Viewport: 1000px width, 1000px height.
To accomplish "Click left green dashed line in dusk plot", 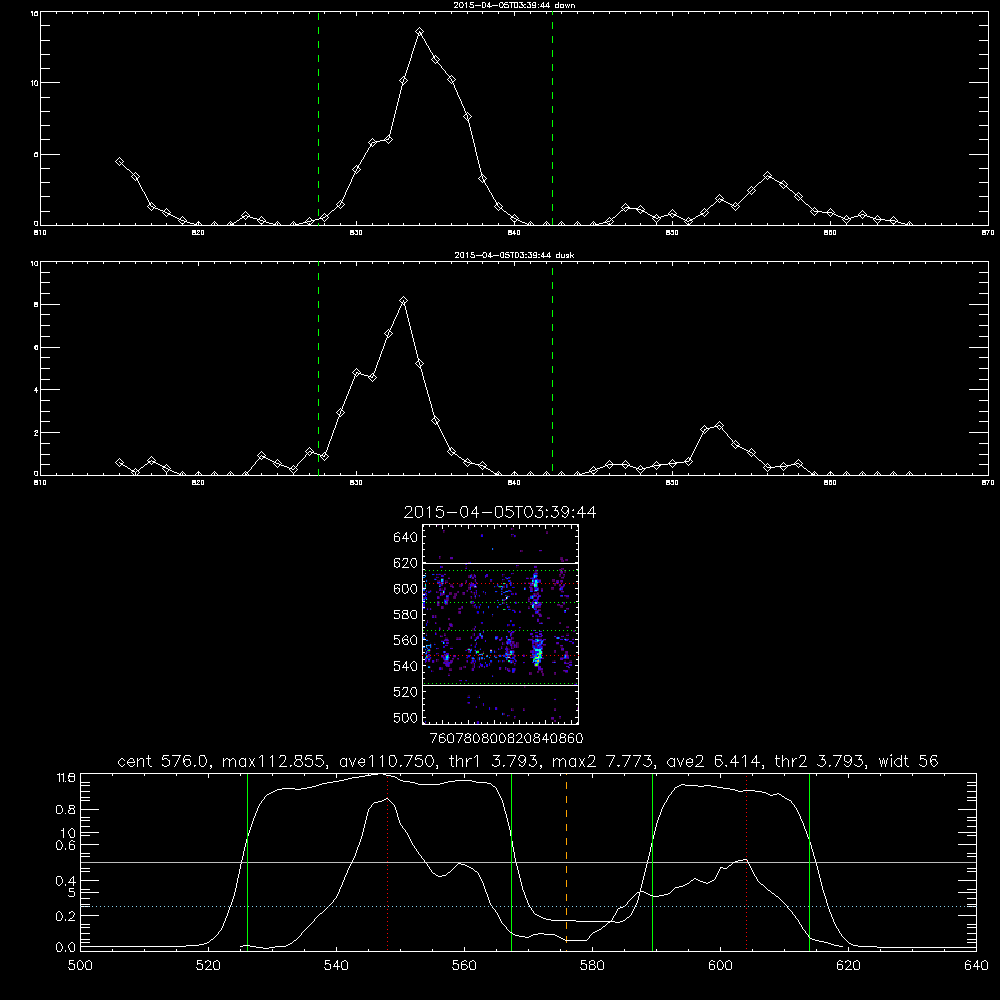I will (x=318, y=369).
